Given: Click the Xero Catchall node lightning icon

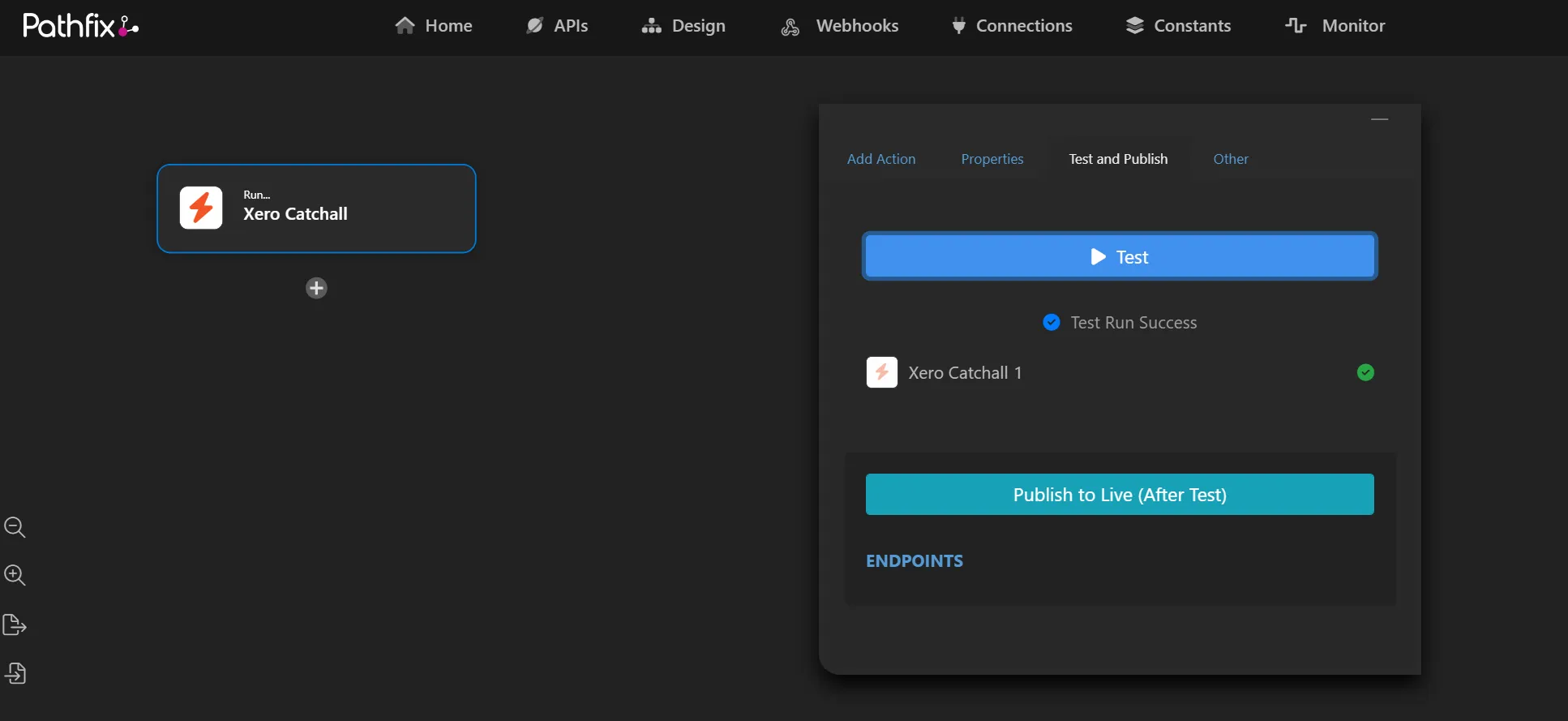Looking at the screenshot, I should 201,208.
